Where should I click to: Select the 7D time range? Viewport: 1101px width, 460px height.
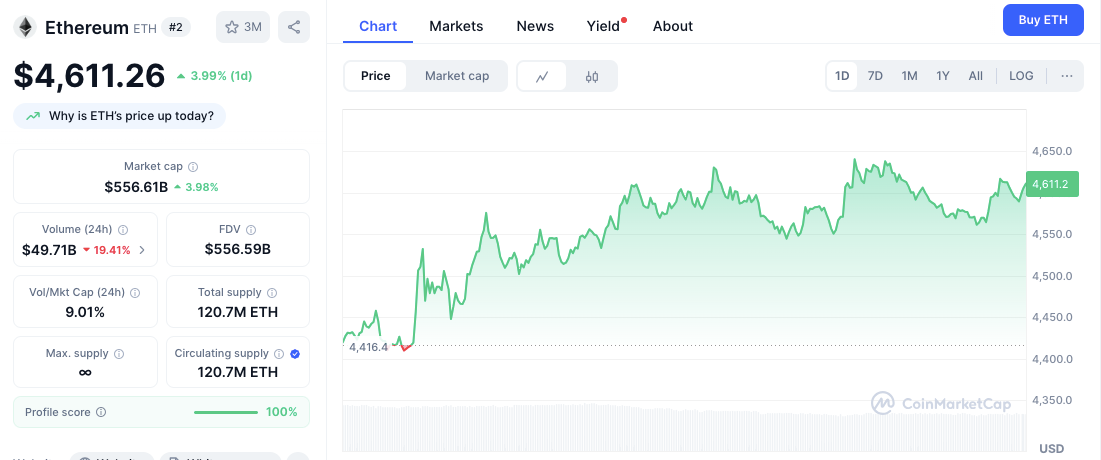(x=875, y=76)
